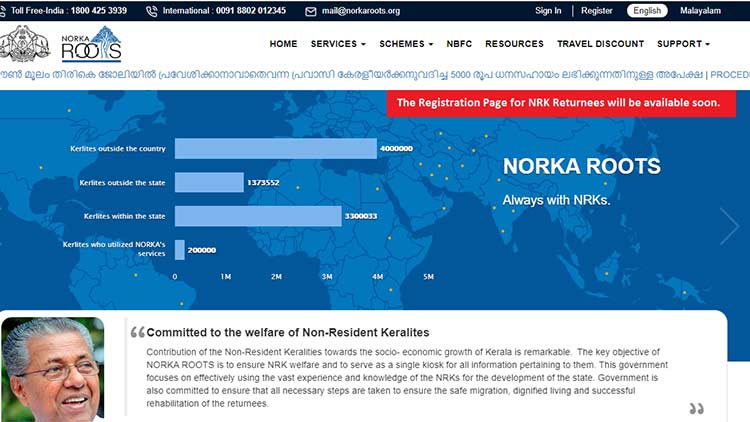Viewport: 750px width, 422px height.
Task: Expand the Schemes dropdown menu
Action: click(405, 44)
